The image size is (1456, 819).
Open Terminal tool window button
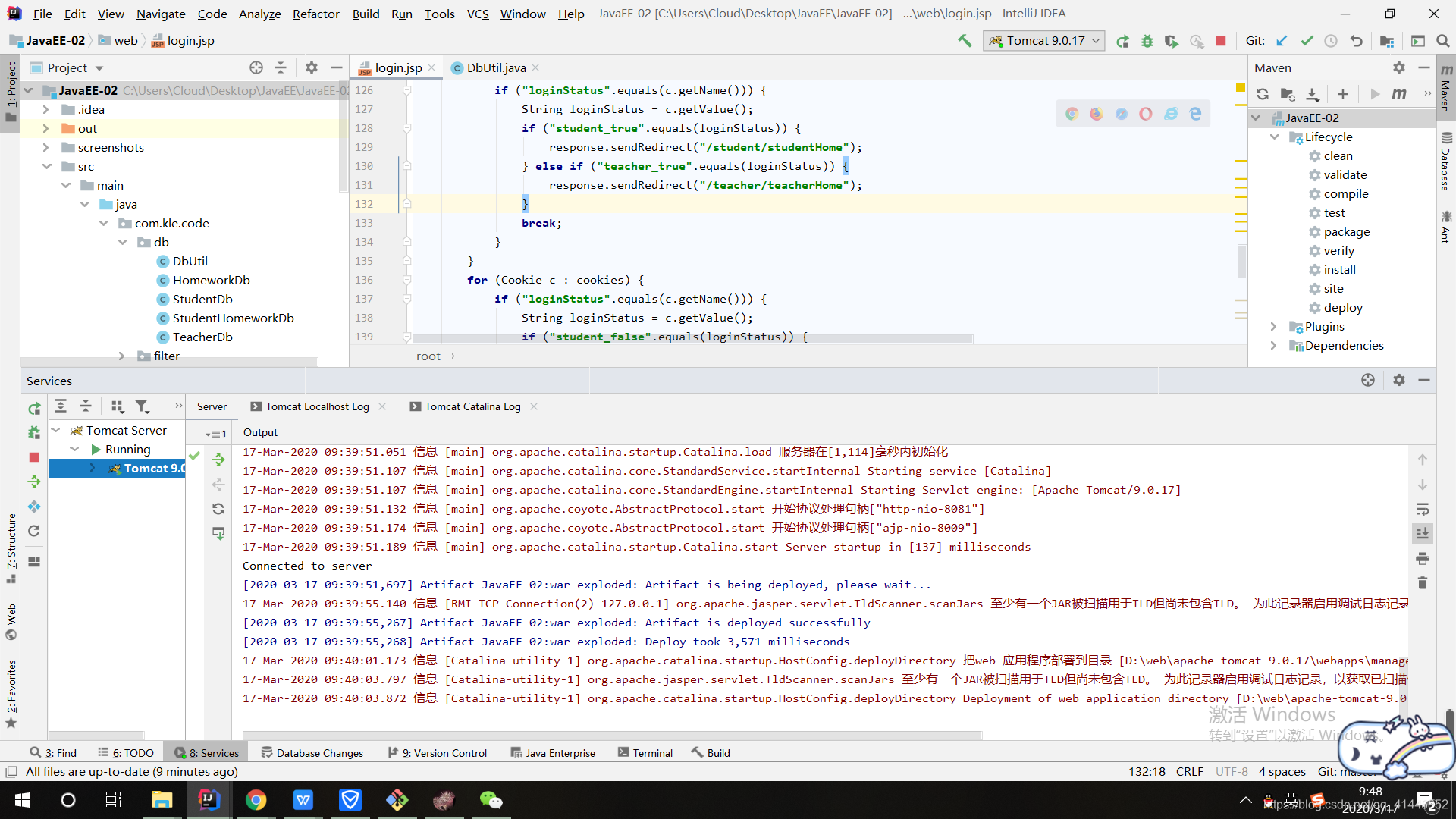tap(645, 753)
